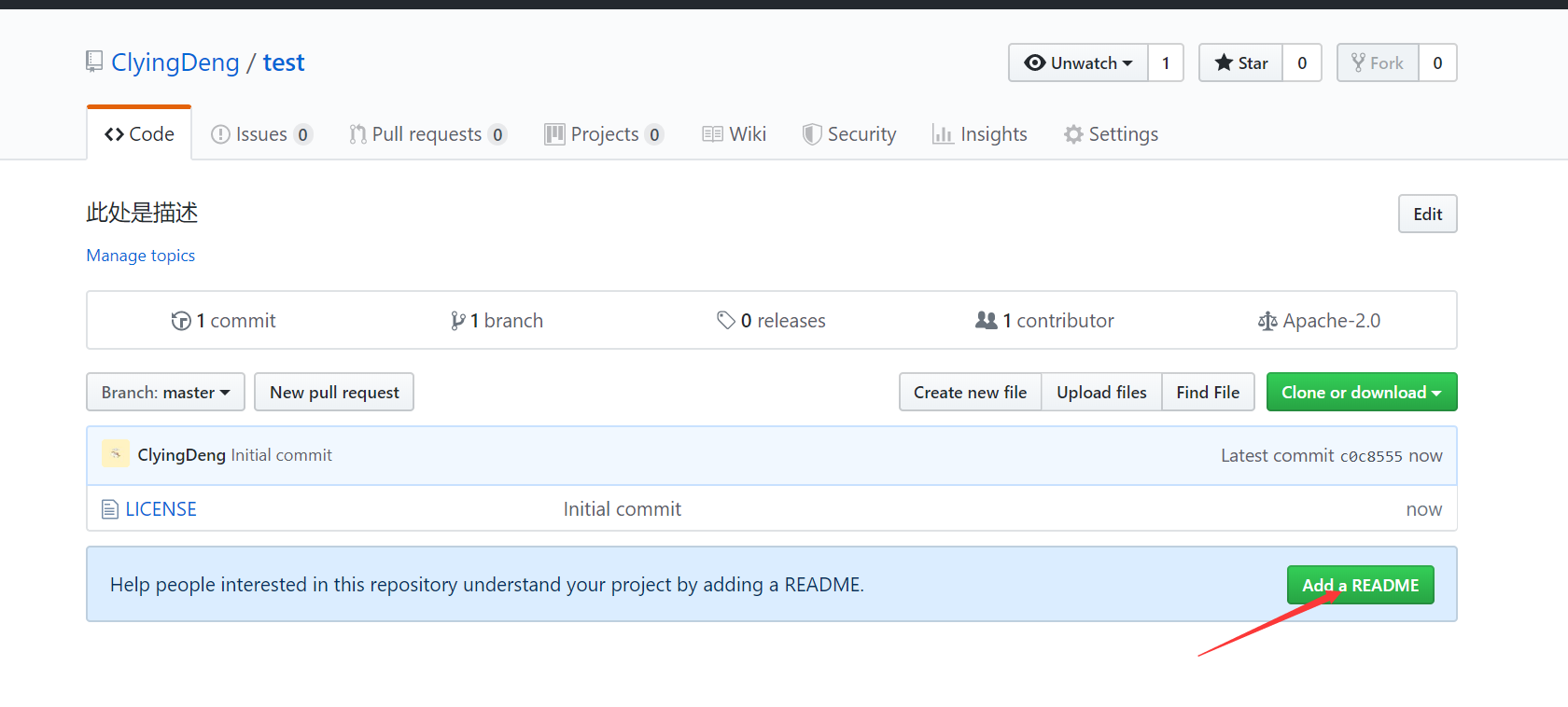1568x707 pixels.
Task: Click the repository description text 此处是描述
Action: point(142,213)
